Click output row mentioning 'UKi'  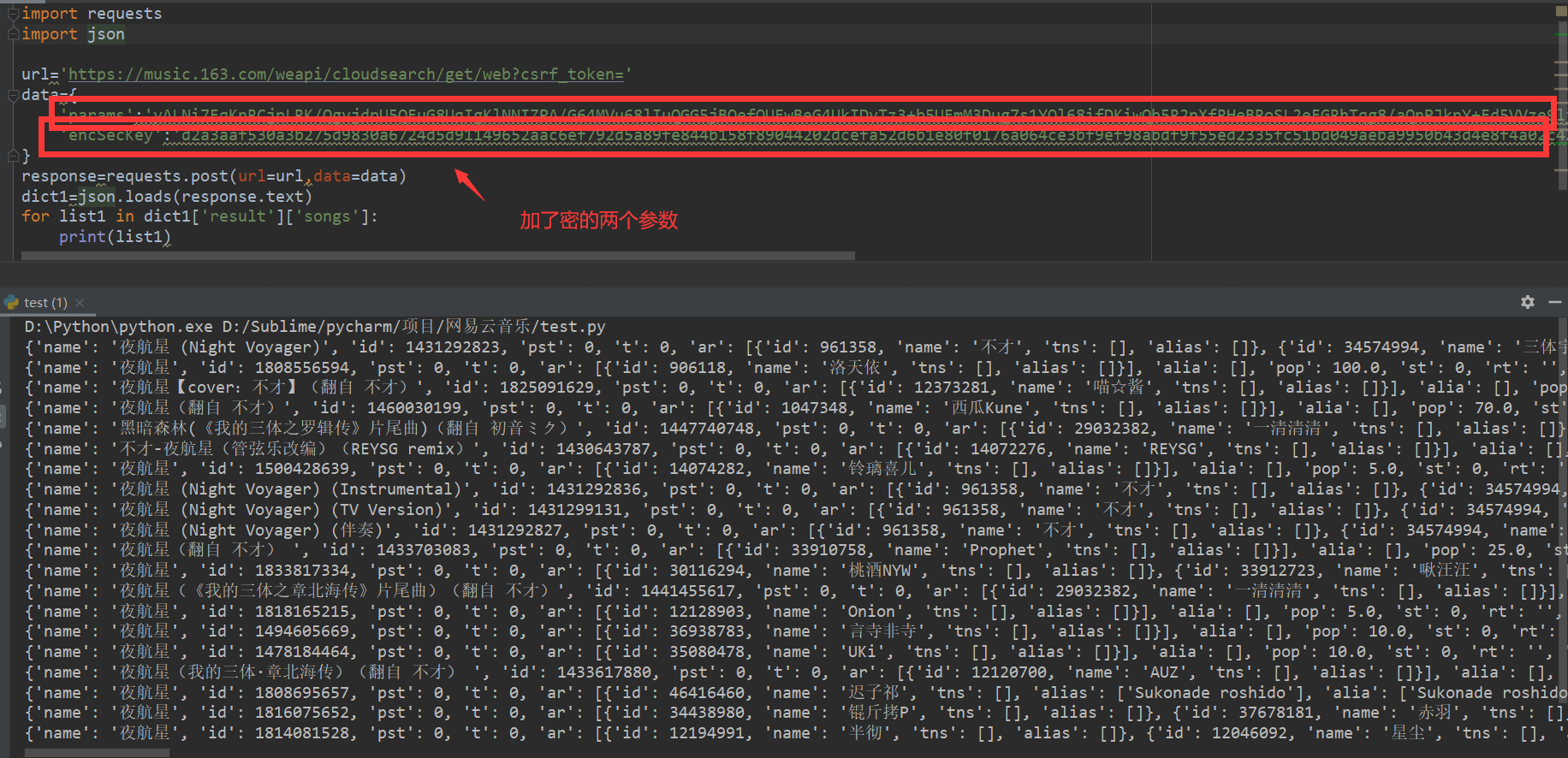click(x=796, y=652)
